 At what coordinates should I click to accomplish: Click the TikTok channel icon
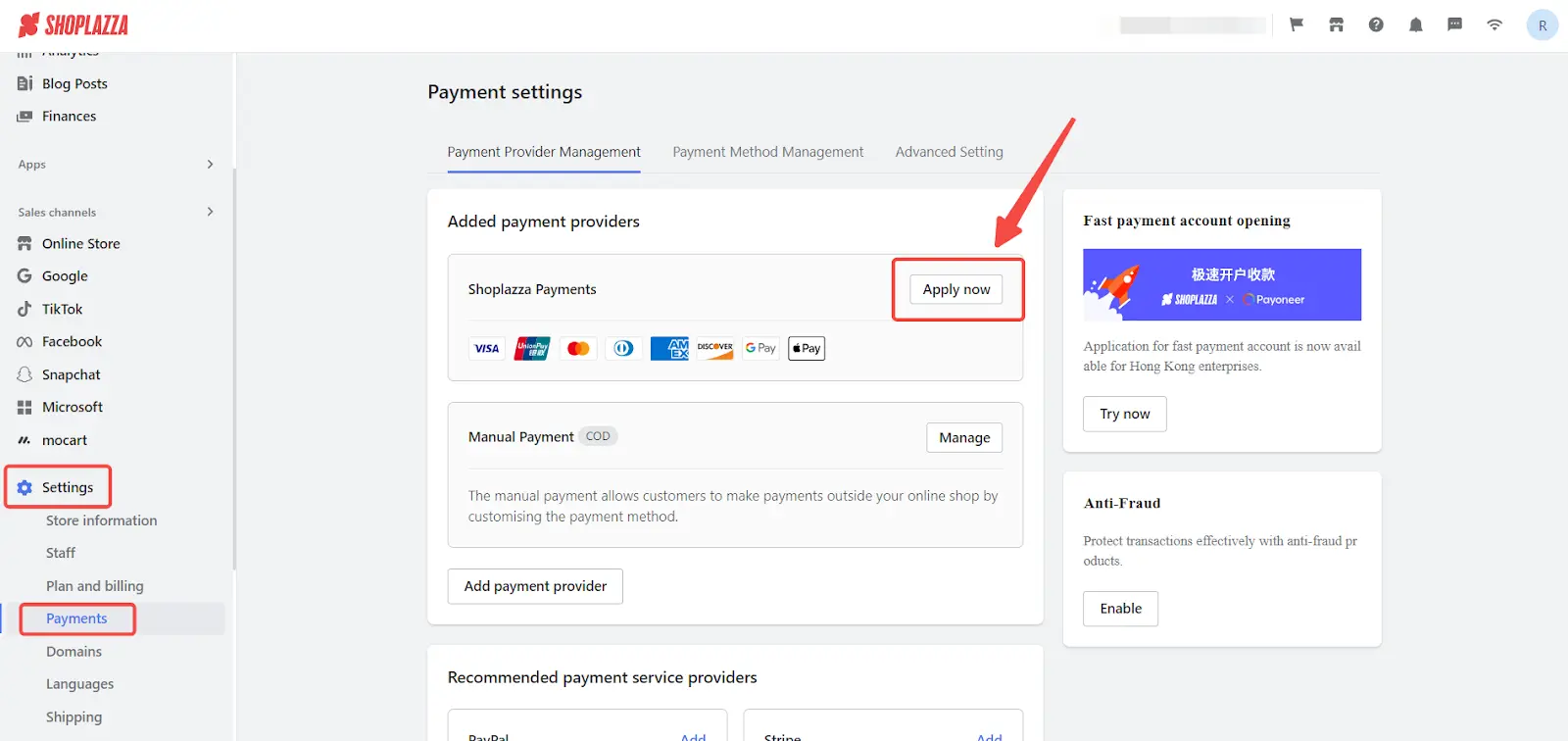(24, 309)
